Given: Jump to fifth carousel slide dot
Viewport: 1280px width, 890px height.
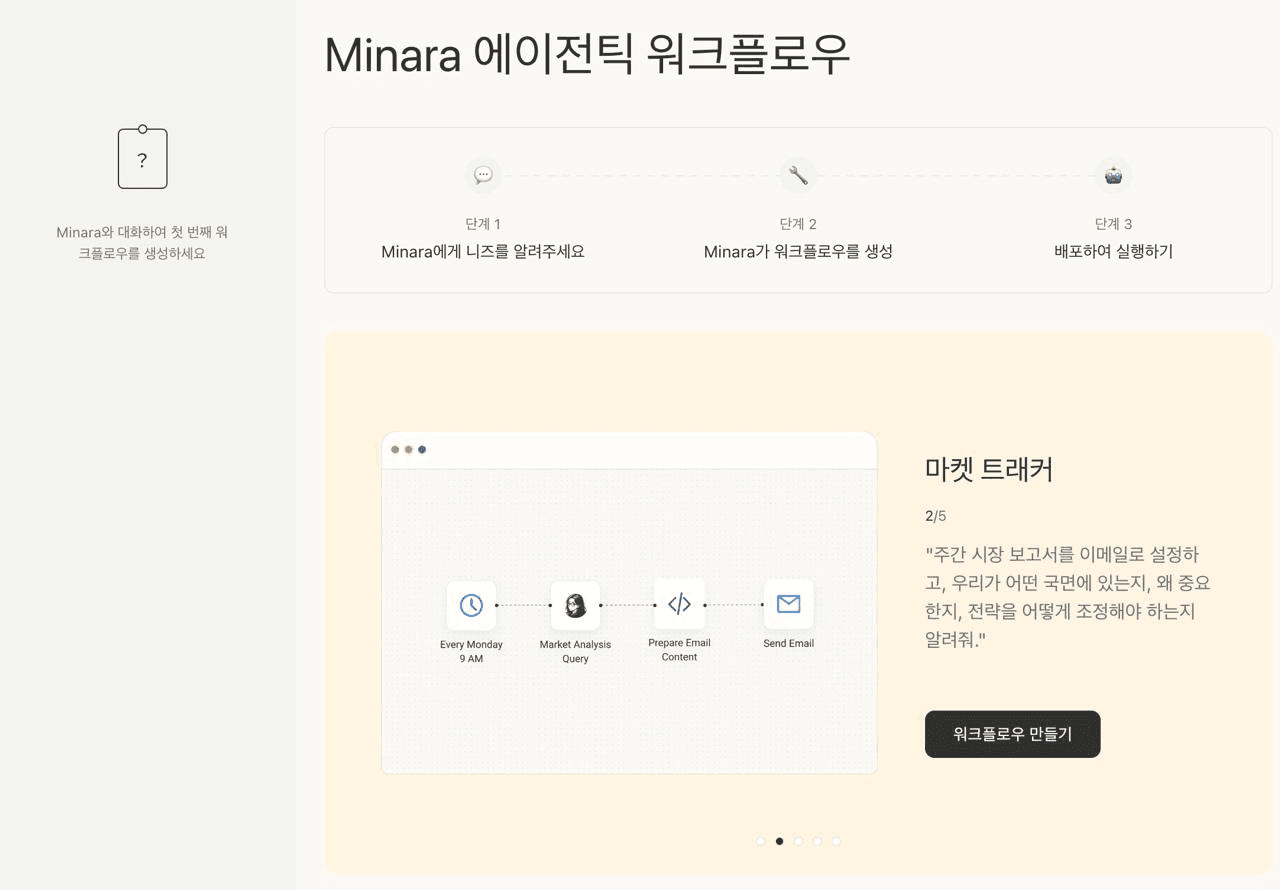Looking at the screenshot, I should point(836,841).
